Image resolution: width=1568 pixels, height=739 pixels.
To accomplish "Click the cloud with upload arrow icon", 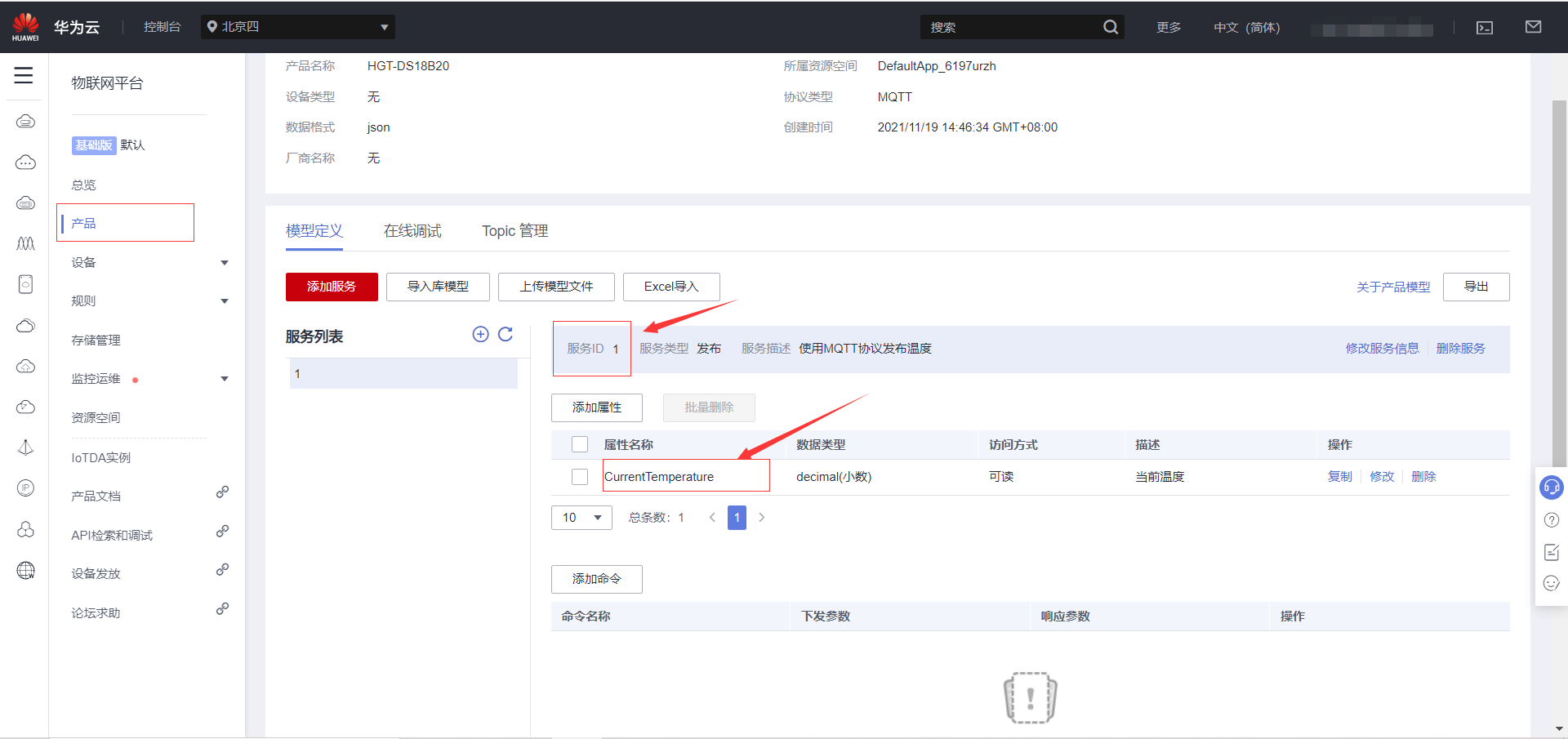I will tap(25, 366).
